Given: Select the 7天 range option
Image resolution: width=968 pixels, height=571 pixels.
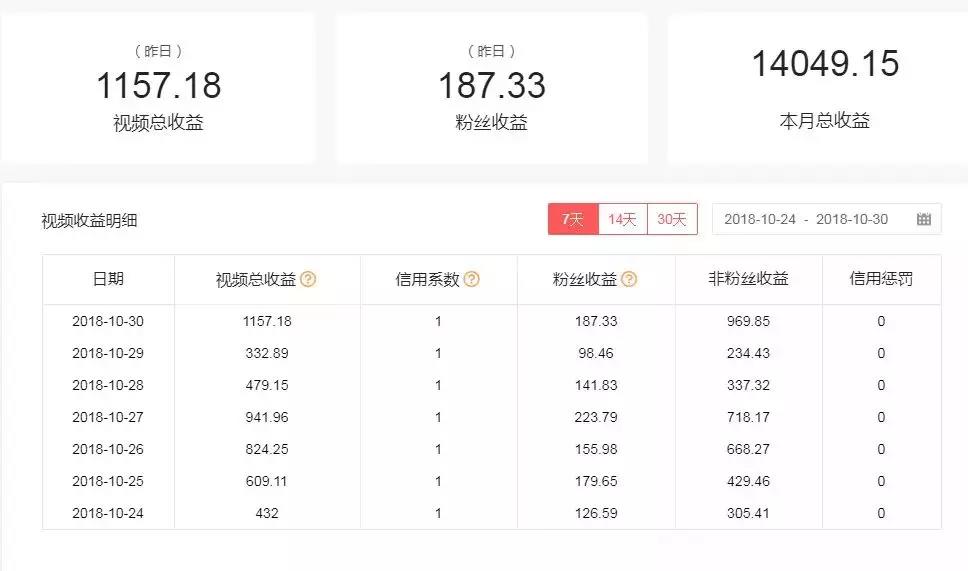Looking at the screenshot, I should (573, 220).
